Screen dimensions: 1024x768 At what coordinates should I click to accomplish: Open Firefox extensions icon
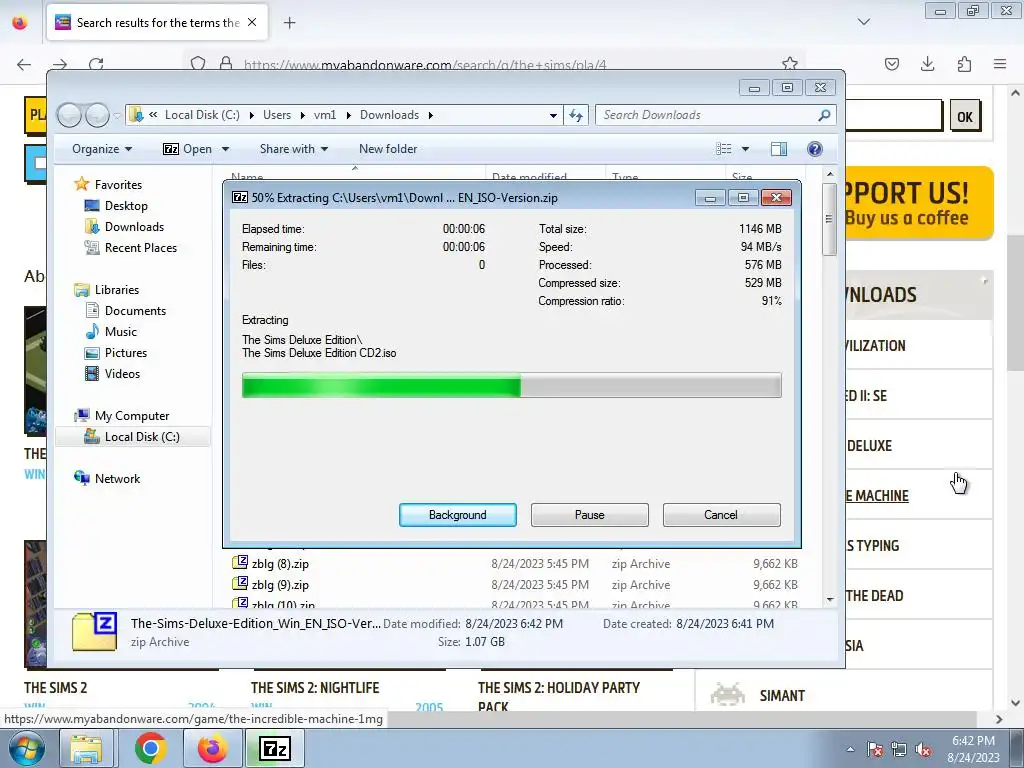pyautogui.click(x=964, y=63)
